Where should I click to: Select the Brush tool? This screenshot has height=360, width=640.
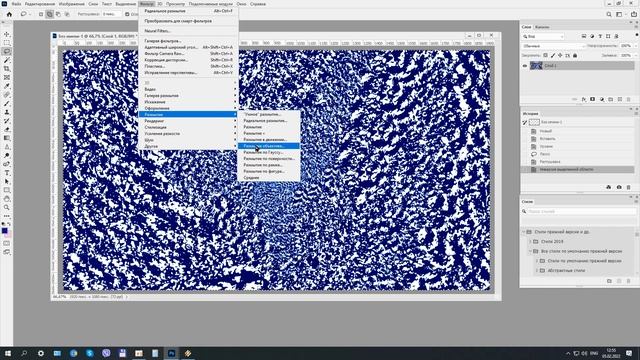7,103
